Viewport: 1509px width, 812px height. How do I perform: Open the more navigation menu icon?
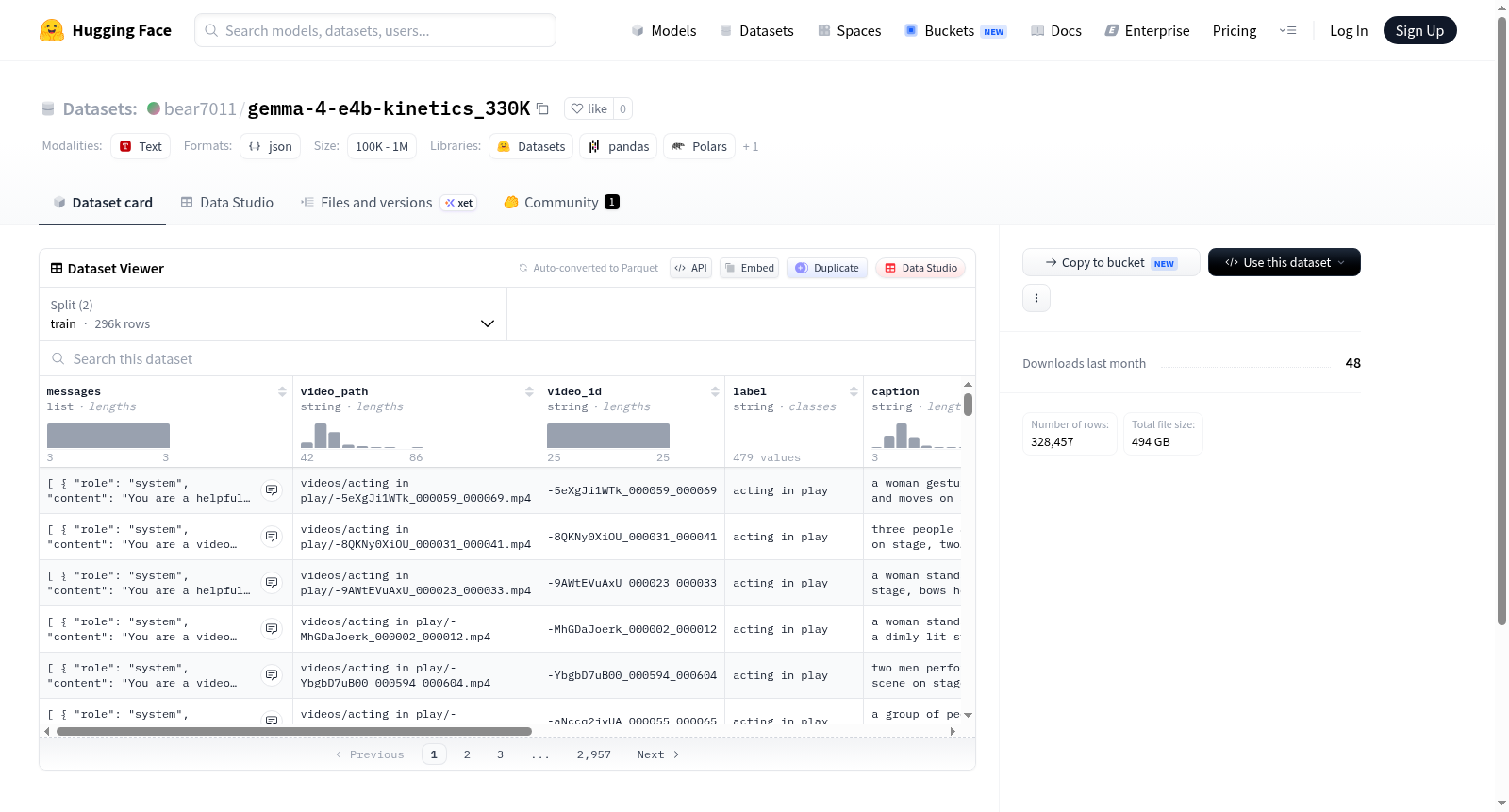(1287, 30)
